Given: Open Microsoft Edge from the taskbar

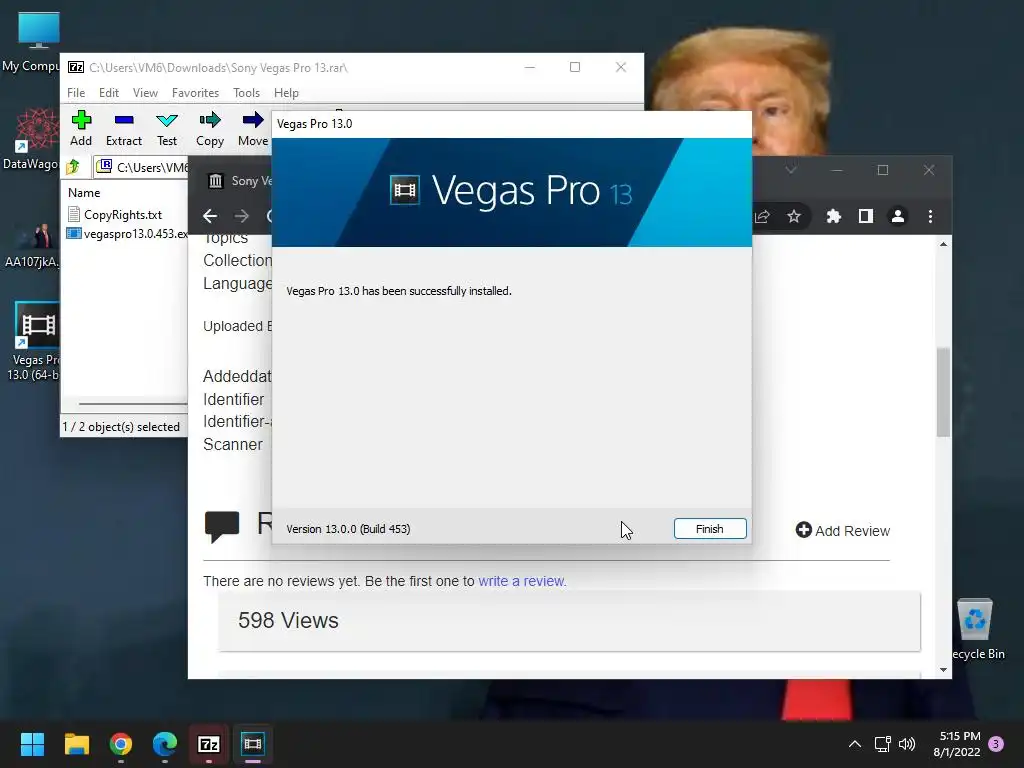Looking at the screenshot, I should pyautogui.click(x=165, y=744).
